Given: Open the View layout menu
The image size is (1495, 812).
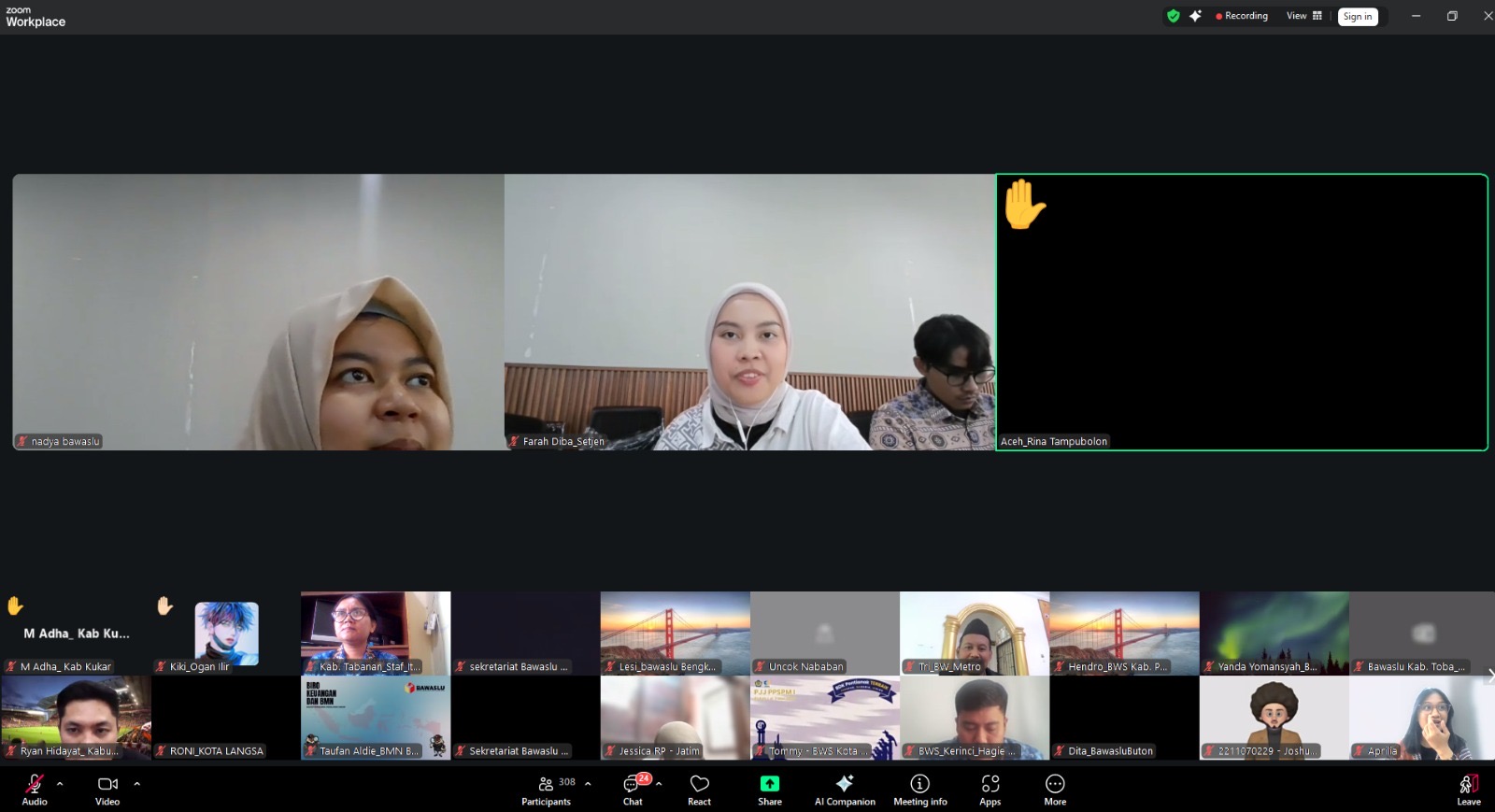Looking at the screenshot, I should point(1303,16).
